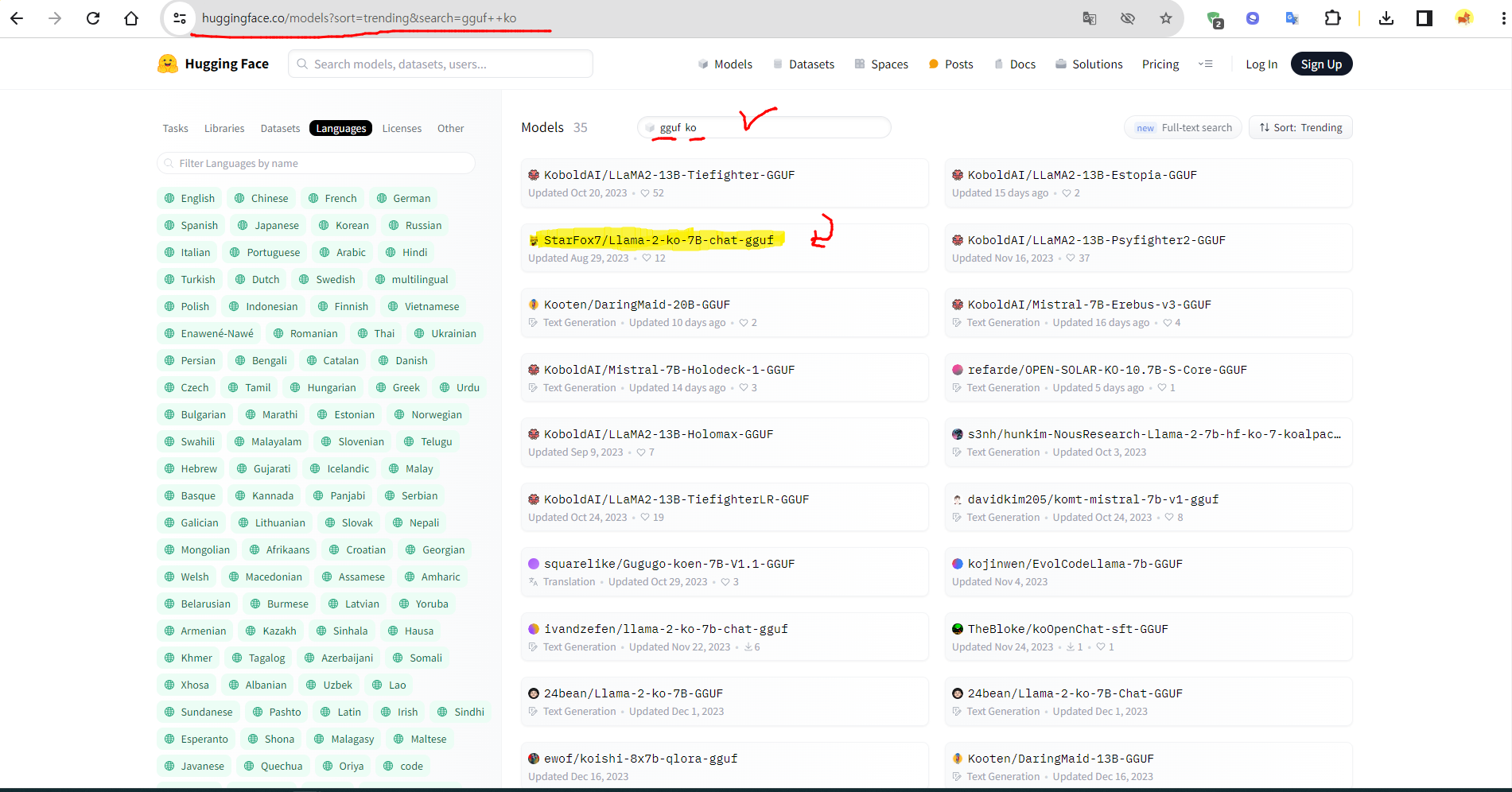Open the Models nav item
The image size is (1512, 792).
pos(725,64)
